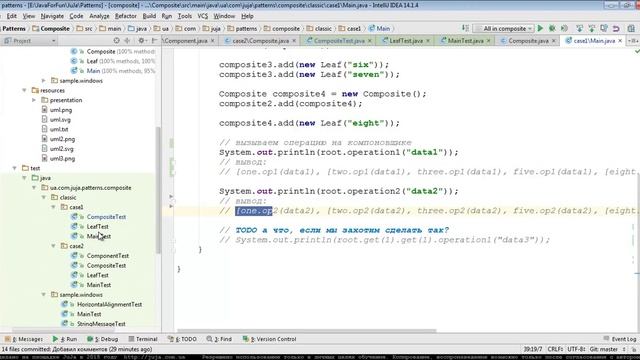Select the Leaf class in project tree
640x360 pixels.
[x=92, y=61]
